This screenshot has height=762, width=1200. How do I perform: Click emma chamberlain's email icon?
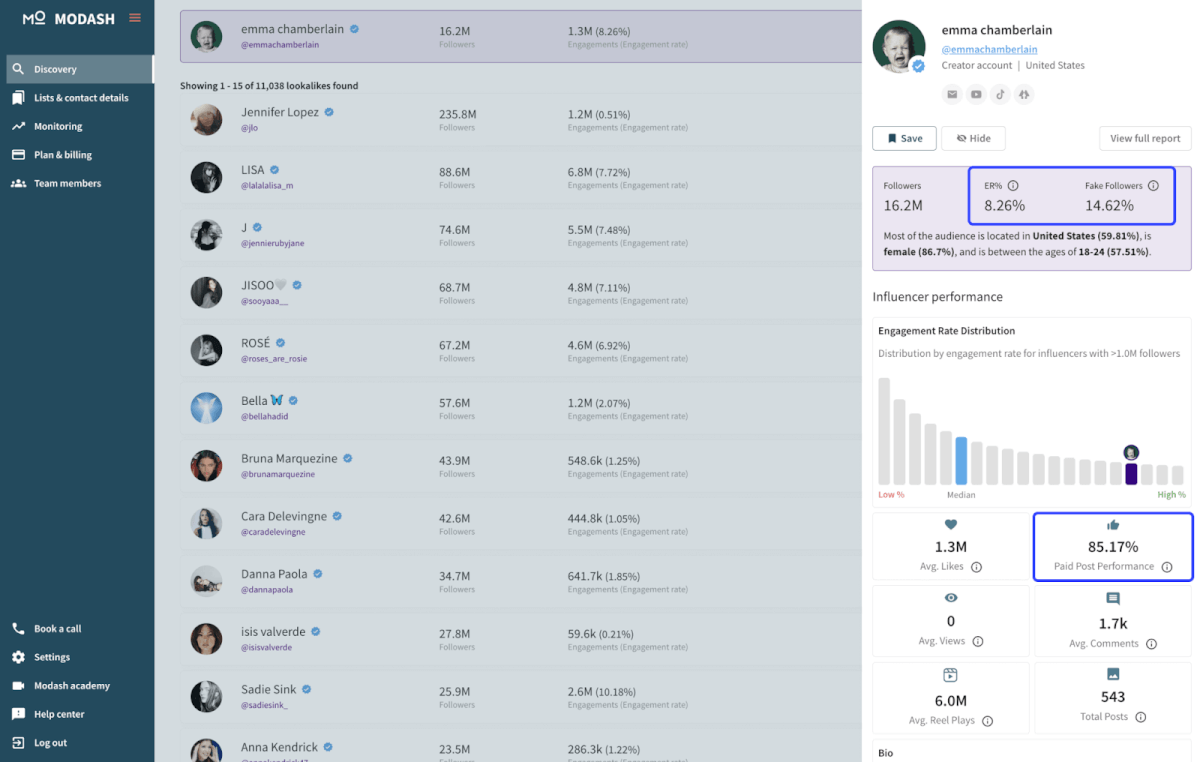click(x=952, y=94)
